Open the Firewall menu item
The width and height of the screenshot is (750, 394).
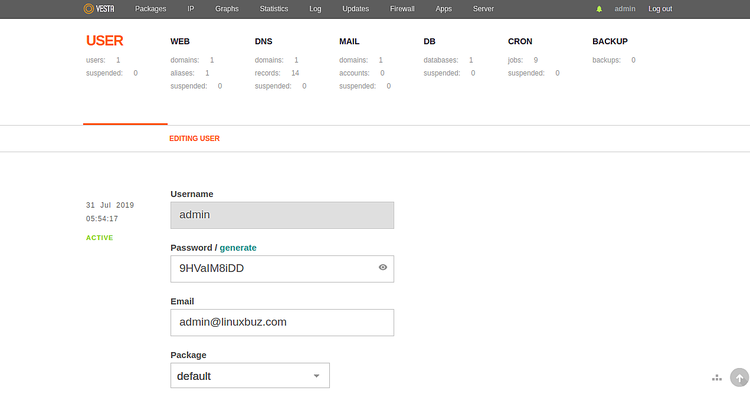(x=402, y=9)
